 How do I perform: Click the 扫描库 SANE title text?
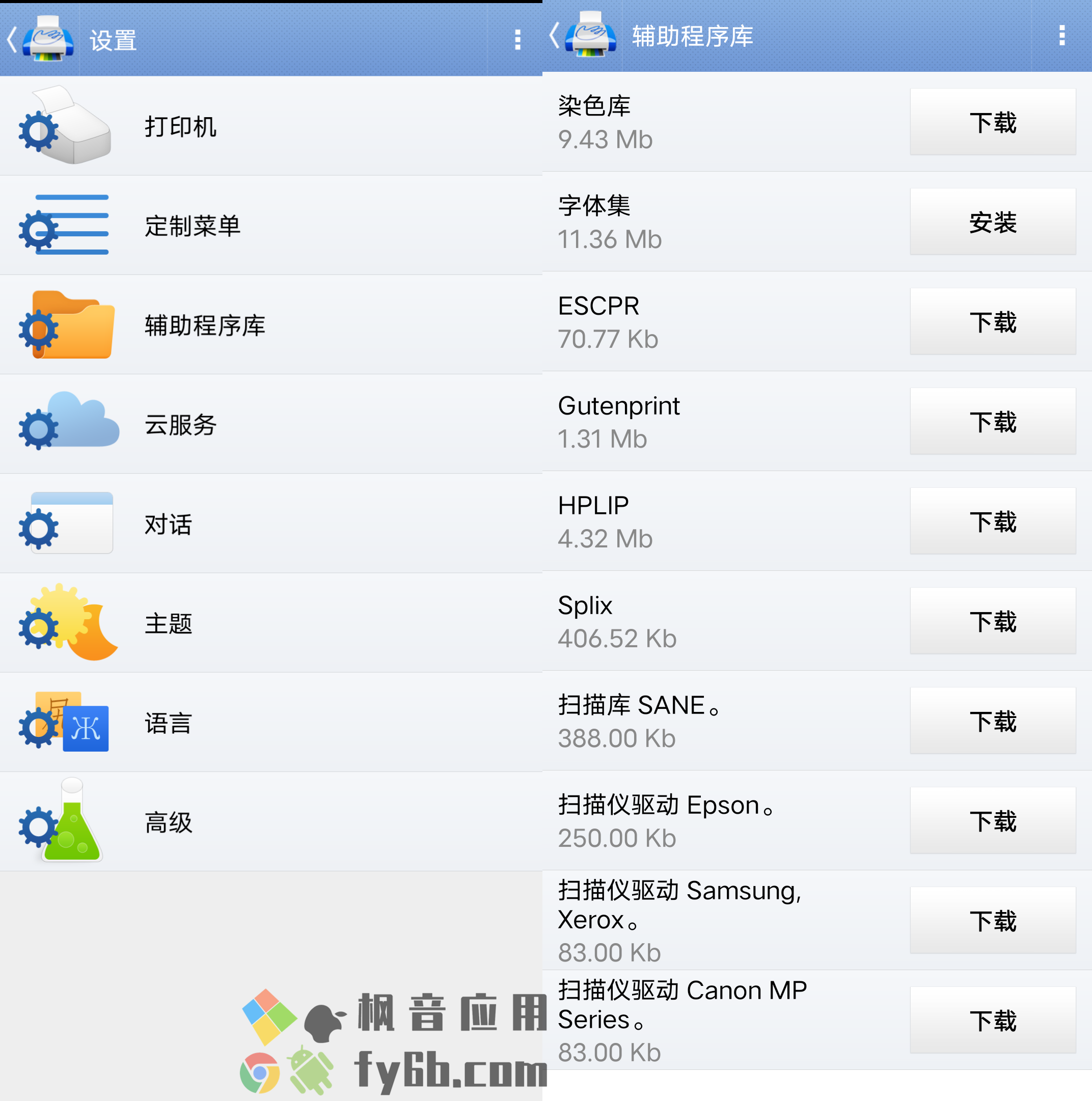(640, 705)
